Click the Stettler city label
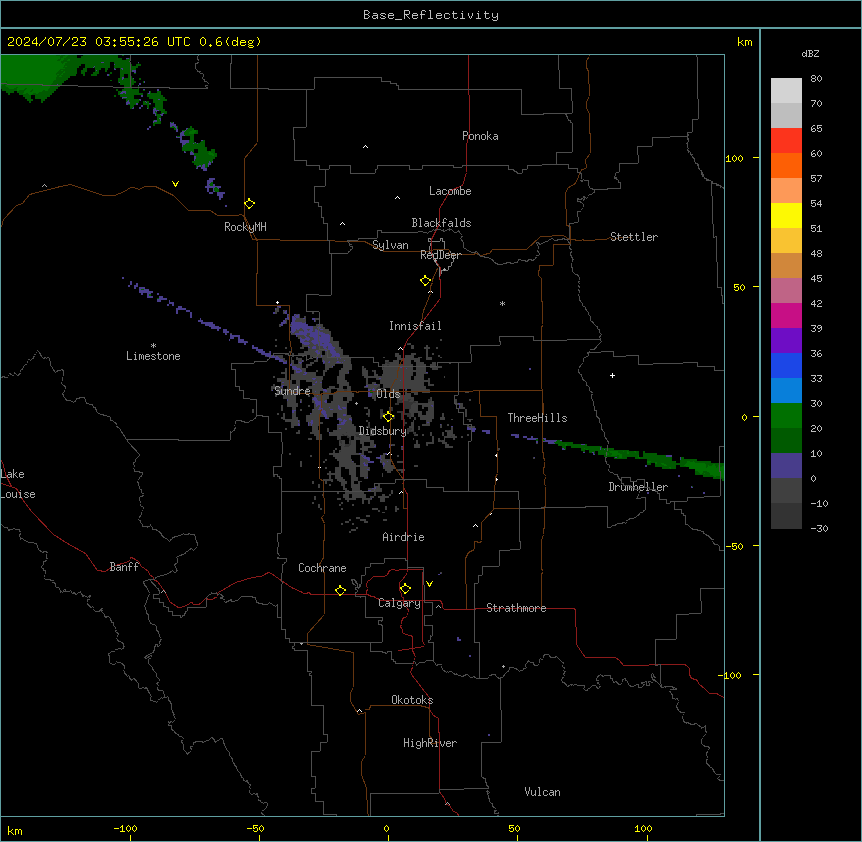This screenshot has height=842, width=862. 634,237
